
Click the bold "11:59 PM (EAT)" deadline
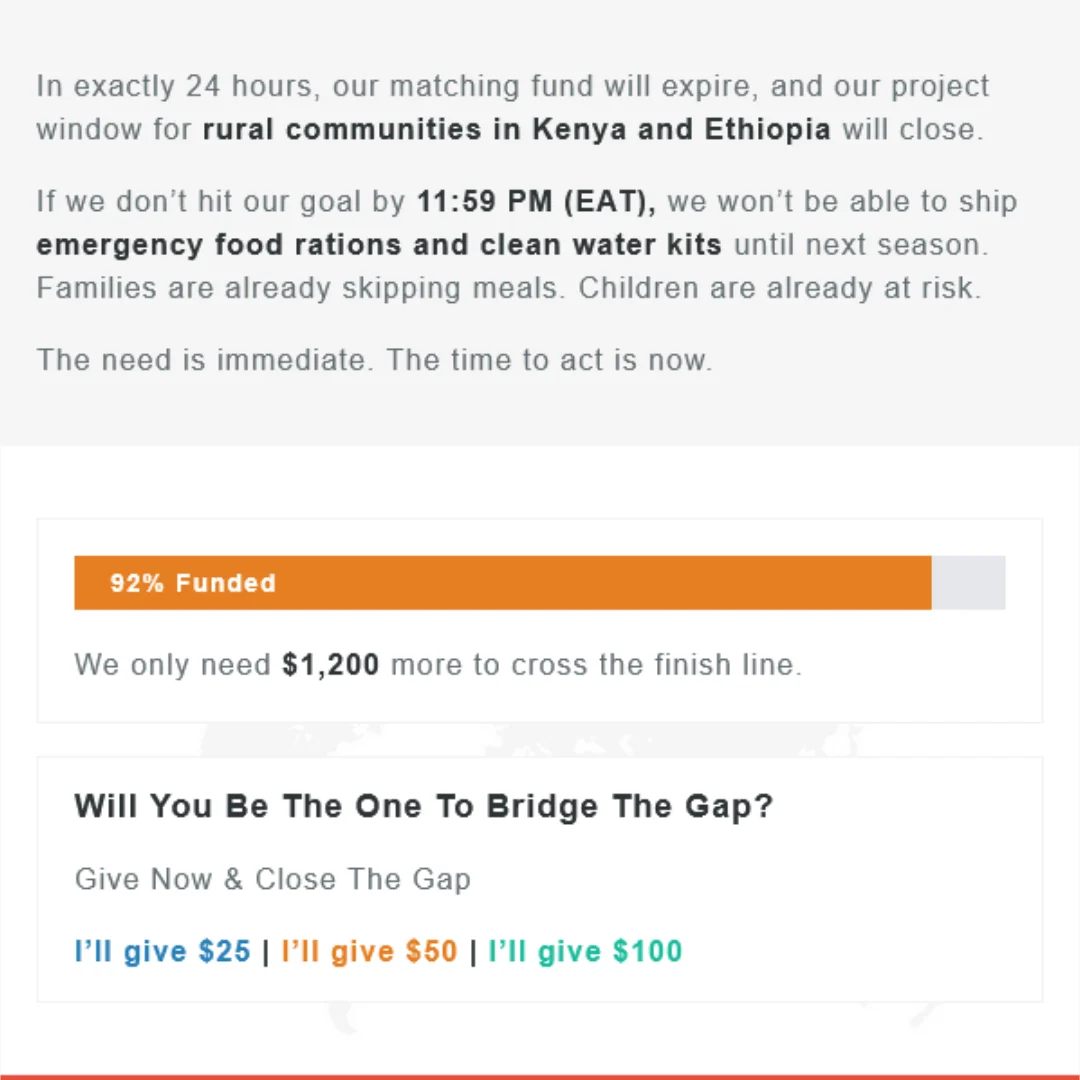click(536, 202)
